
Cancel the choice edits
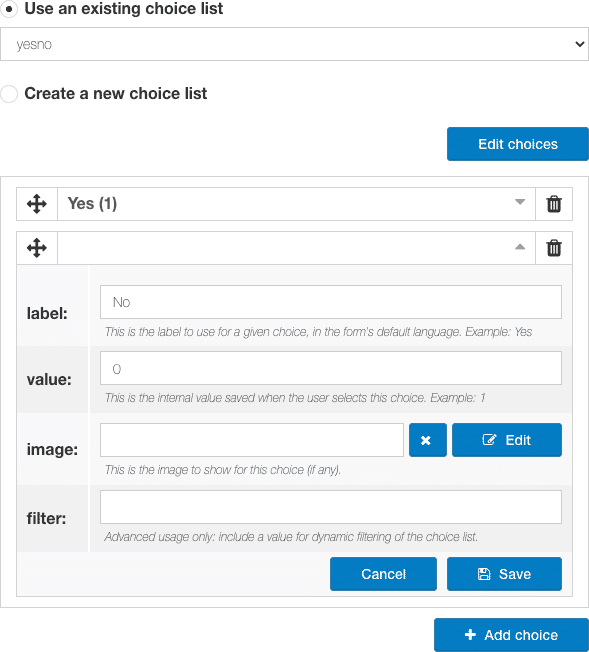383,574
